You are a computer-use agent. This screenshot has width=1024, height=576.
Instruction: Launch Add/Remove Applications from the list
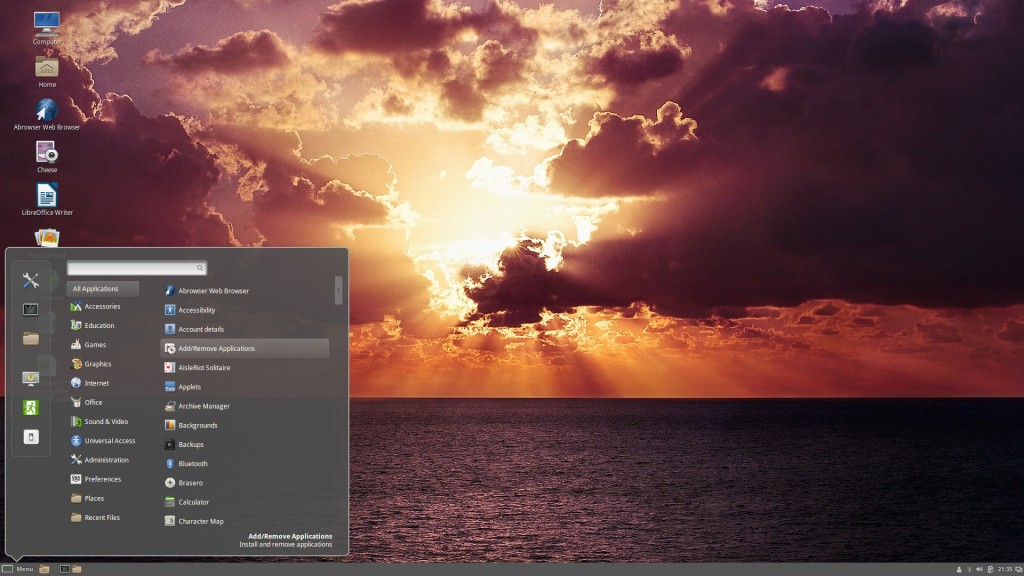[x=244, y=348]
